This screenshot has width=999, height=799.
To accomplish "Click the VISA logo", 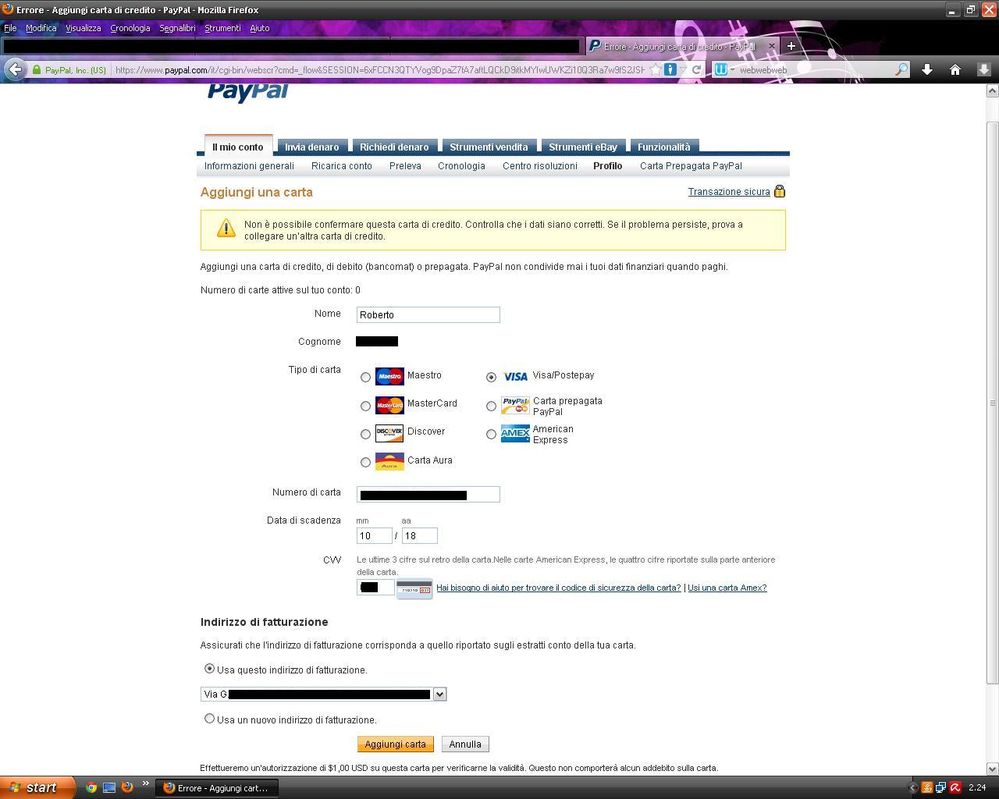I will point(515,377).
